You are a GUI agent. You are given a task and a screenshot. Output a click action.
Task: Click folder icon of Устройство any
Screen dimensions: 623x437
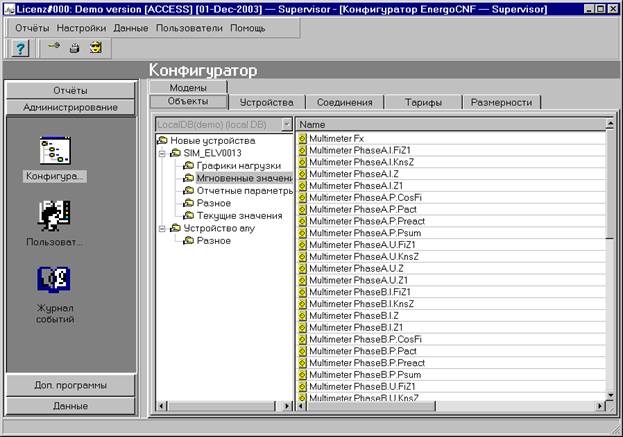point(175,228)
